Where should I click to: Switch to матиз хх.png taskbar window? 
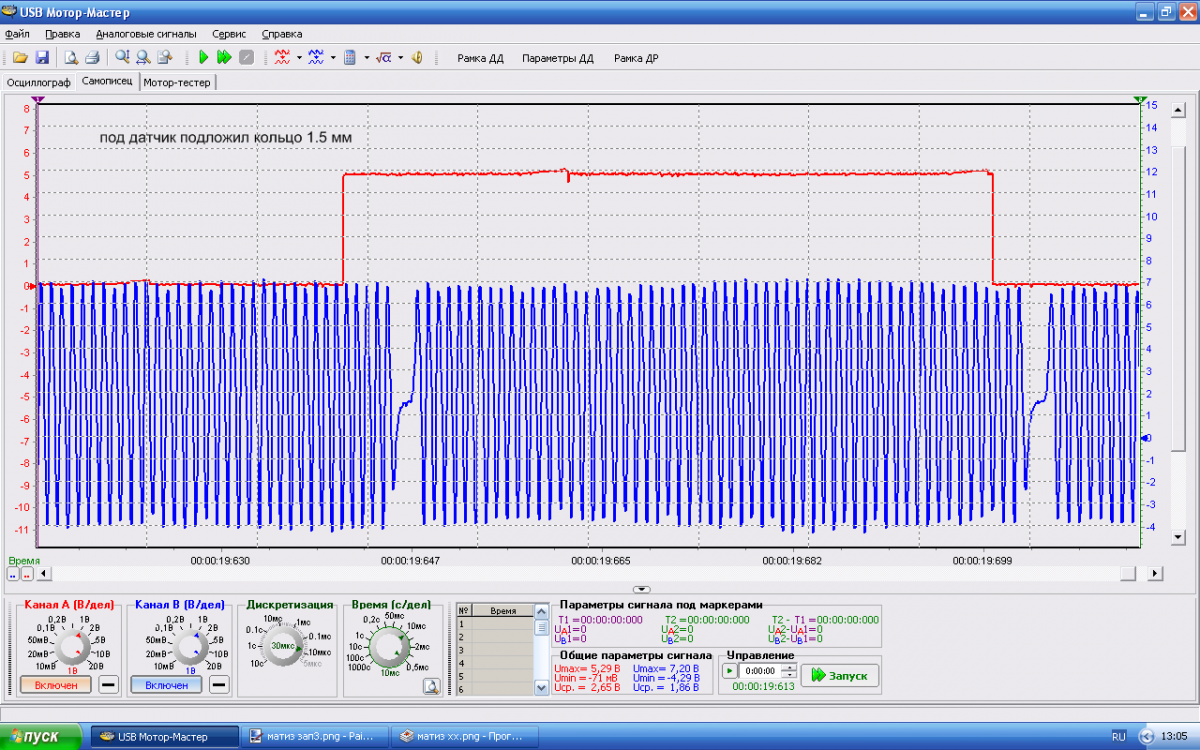(x=463, y=737)
